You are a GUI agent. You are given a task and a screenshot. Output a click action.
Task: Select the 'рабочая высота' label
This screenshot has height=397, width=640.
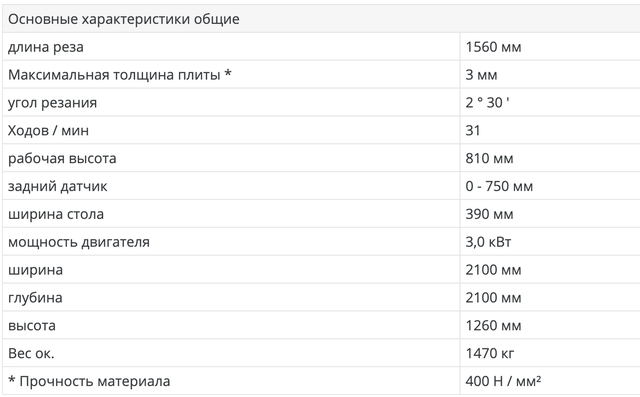point(62,158)
